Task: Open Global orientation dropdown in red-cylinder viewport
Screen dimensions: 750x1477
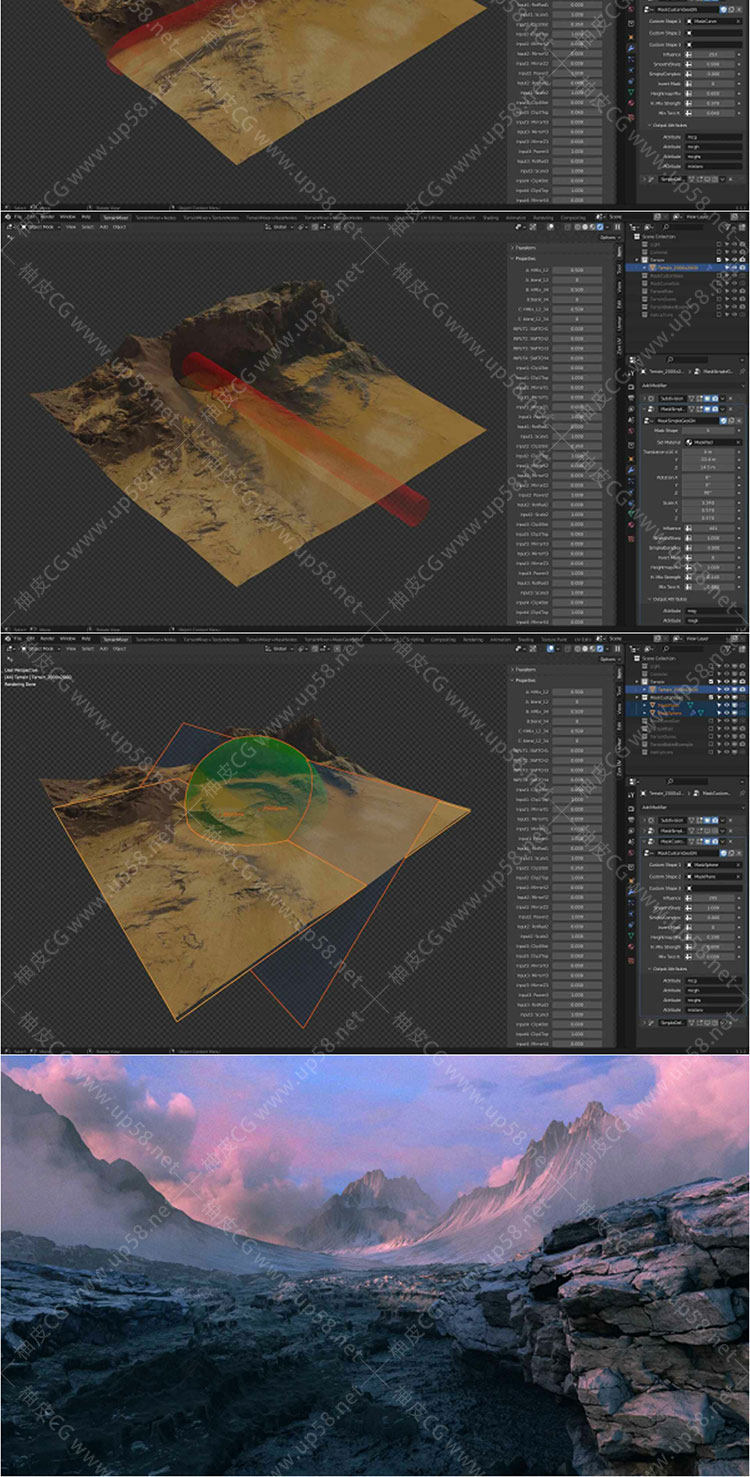Action: [279, 227]
